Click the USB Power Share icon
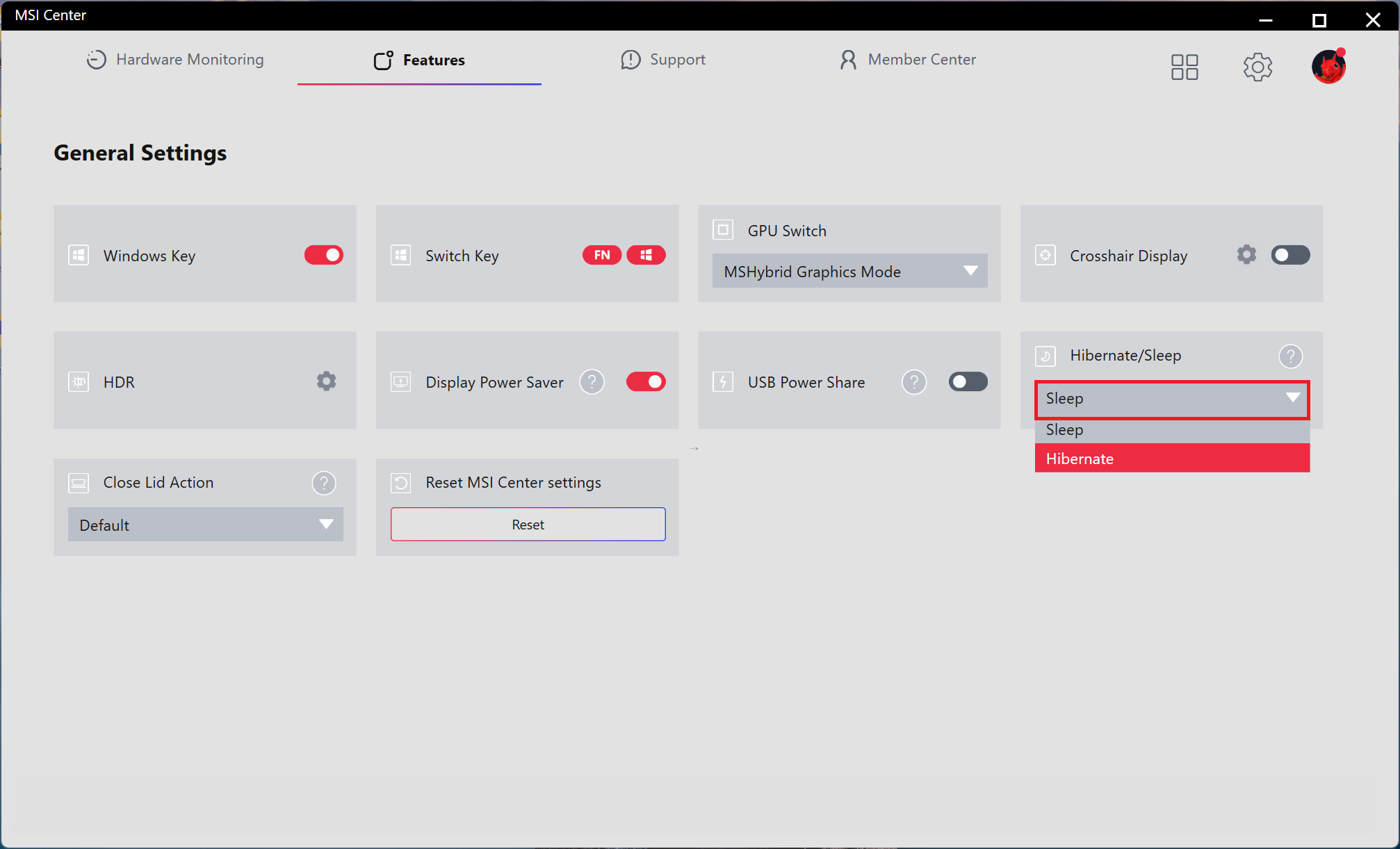1400x849 pixels. (723, 381)
